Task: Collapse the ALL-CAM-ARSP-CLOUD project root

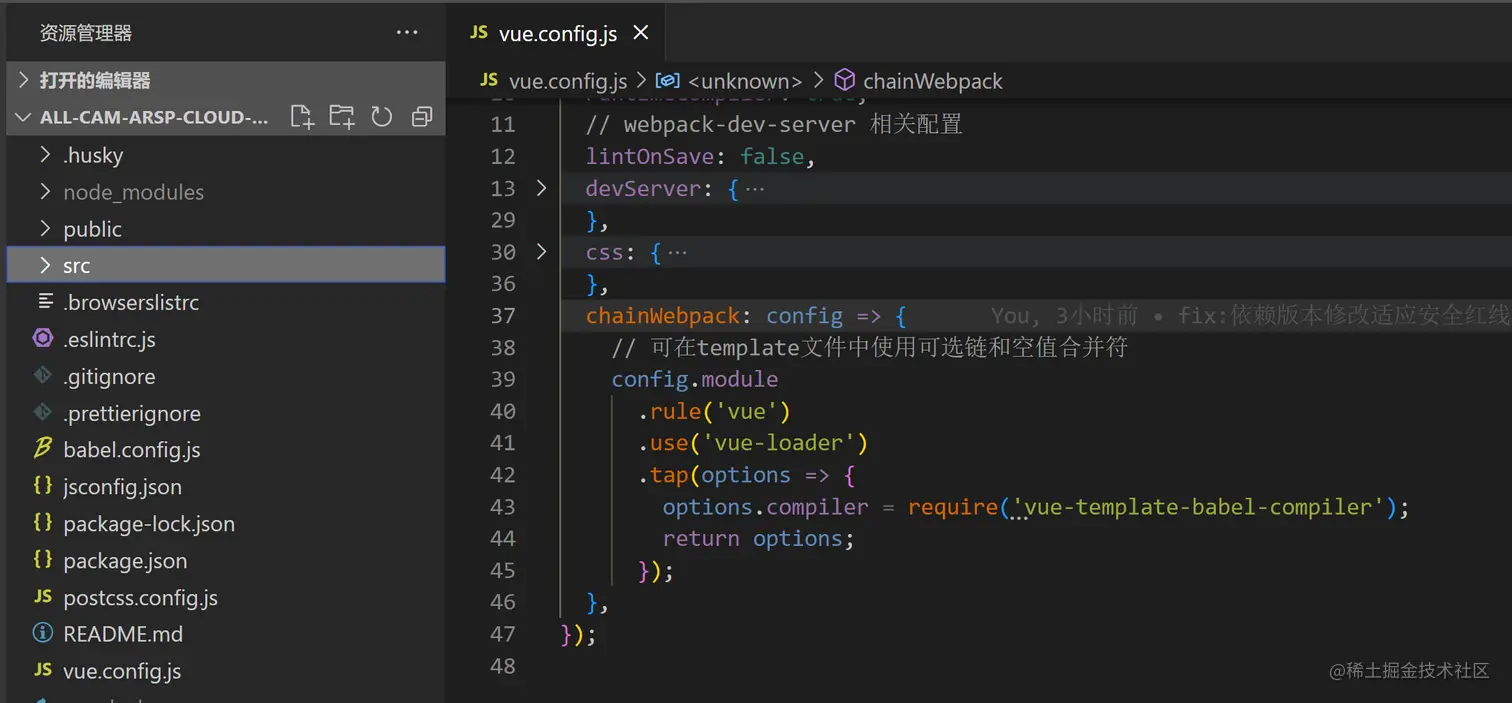Action: (x=23, y=117)
